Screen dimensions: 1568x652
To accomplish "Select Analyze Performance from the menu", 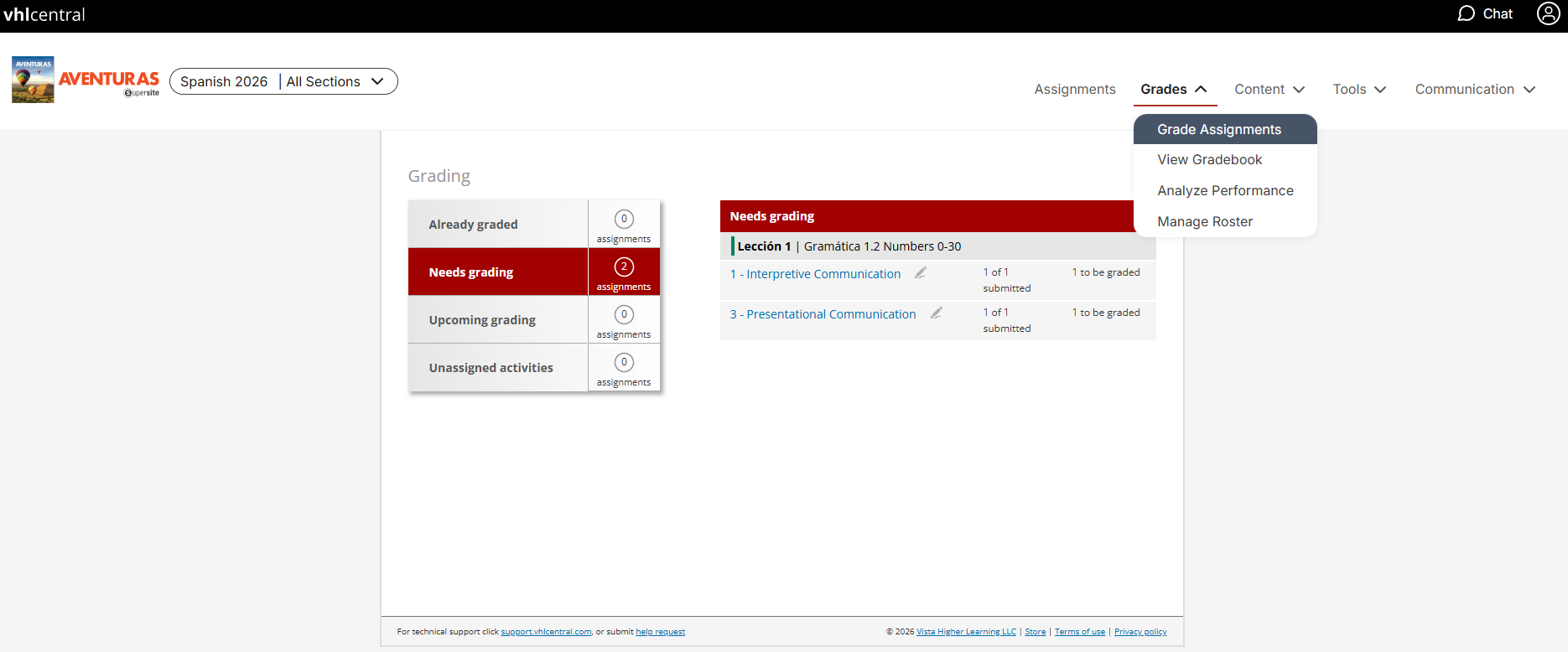I will (1225, 190).
